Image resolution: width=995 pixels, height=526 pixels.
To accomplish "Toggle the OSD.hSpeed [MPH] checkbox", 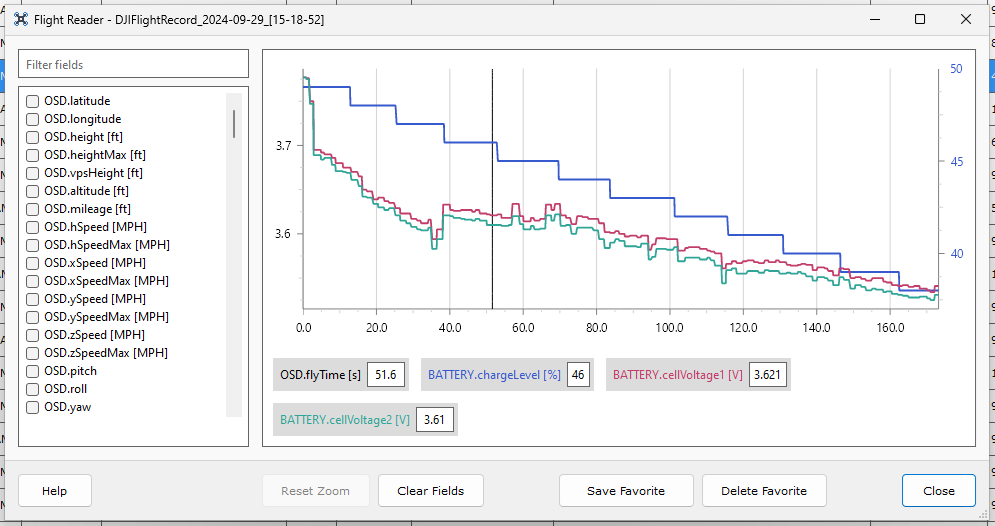I will click(32, 227).
